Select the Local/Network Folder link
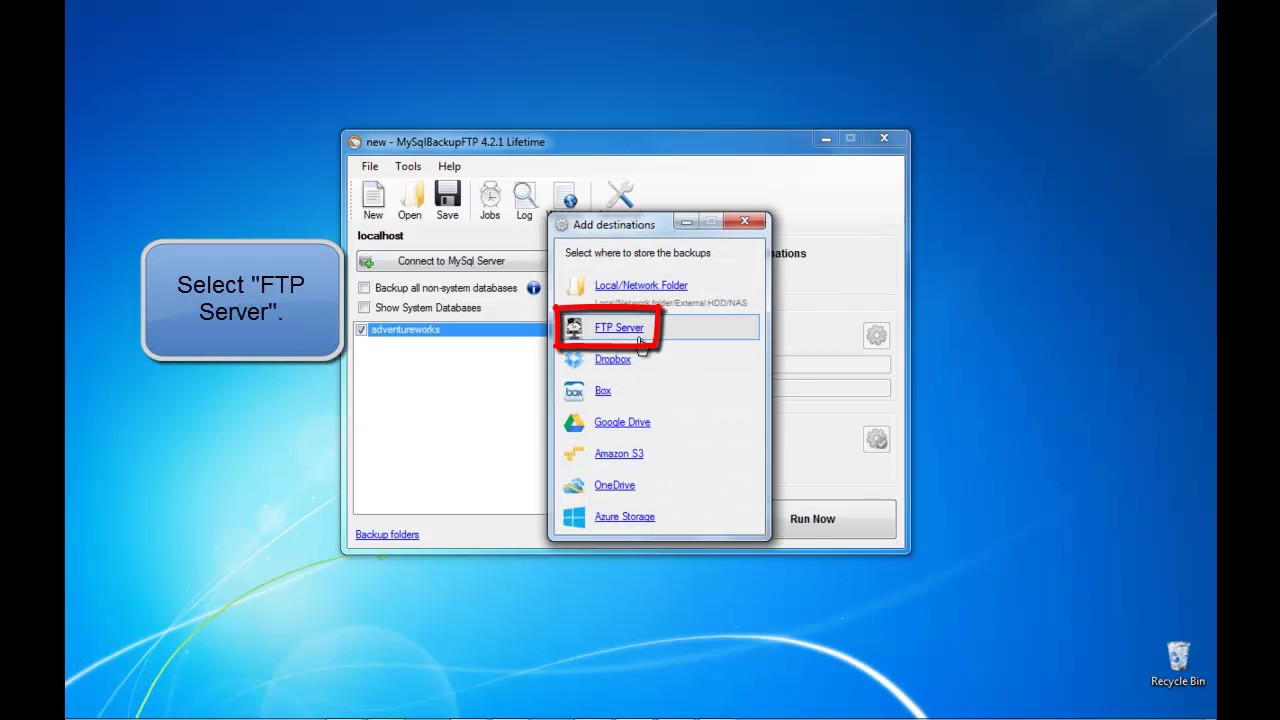The width and height of the screenshot is (1280, 720). click(x=641, y=286)
